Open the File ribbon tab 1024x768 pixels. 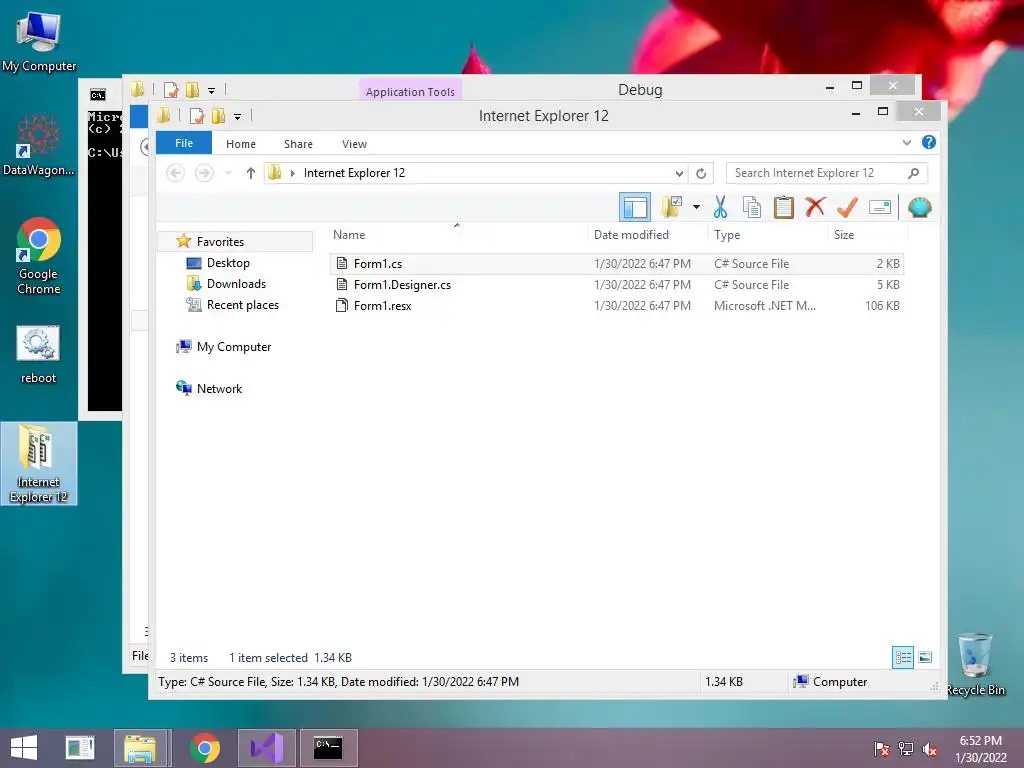point(184,143)
